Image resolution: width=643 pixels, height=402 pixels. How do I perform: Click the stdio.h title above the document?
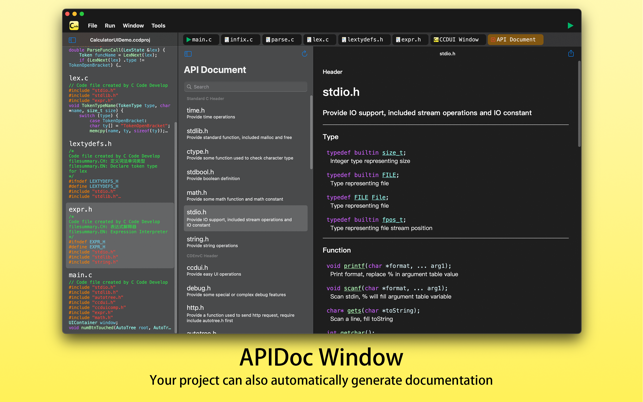coord(447,54)
